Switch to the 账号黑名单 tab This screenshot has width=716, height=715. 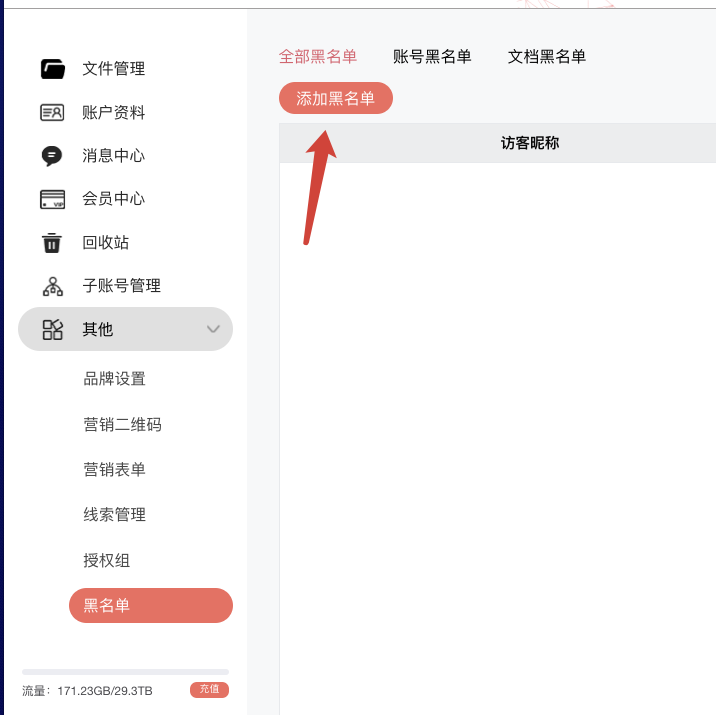click(x=432, y=57)
